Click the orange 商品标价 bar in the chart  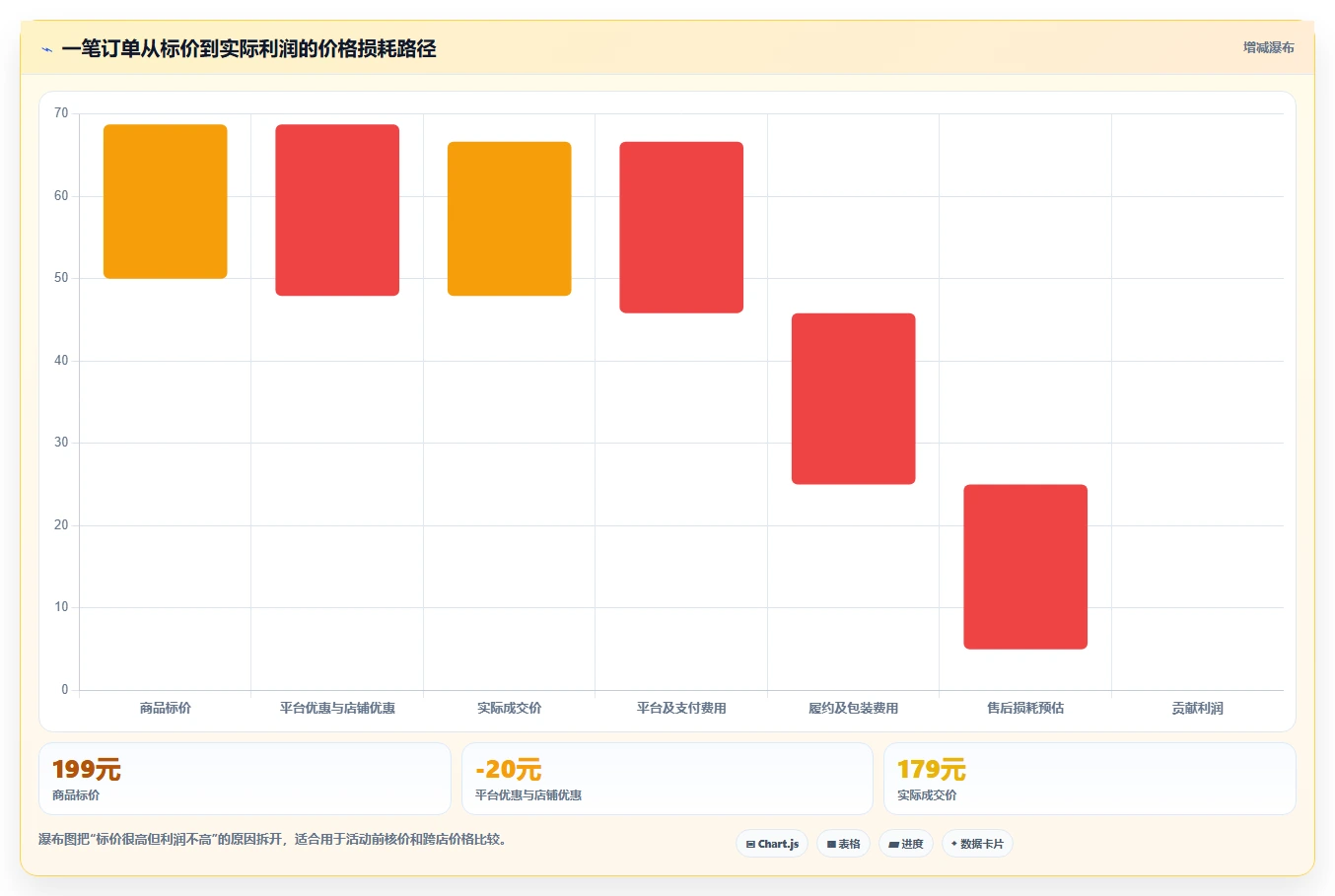[x=166, y=201]
